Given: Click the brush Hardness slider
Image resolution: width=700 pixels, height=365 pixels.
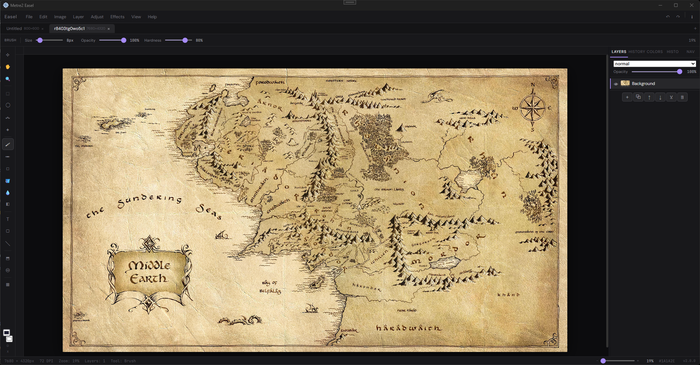Looking at the screenshot, I should click(178, 40).
